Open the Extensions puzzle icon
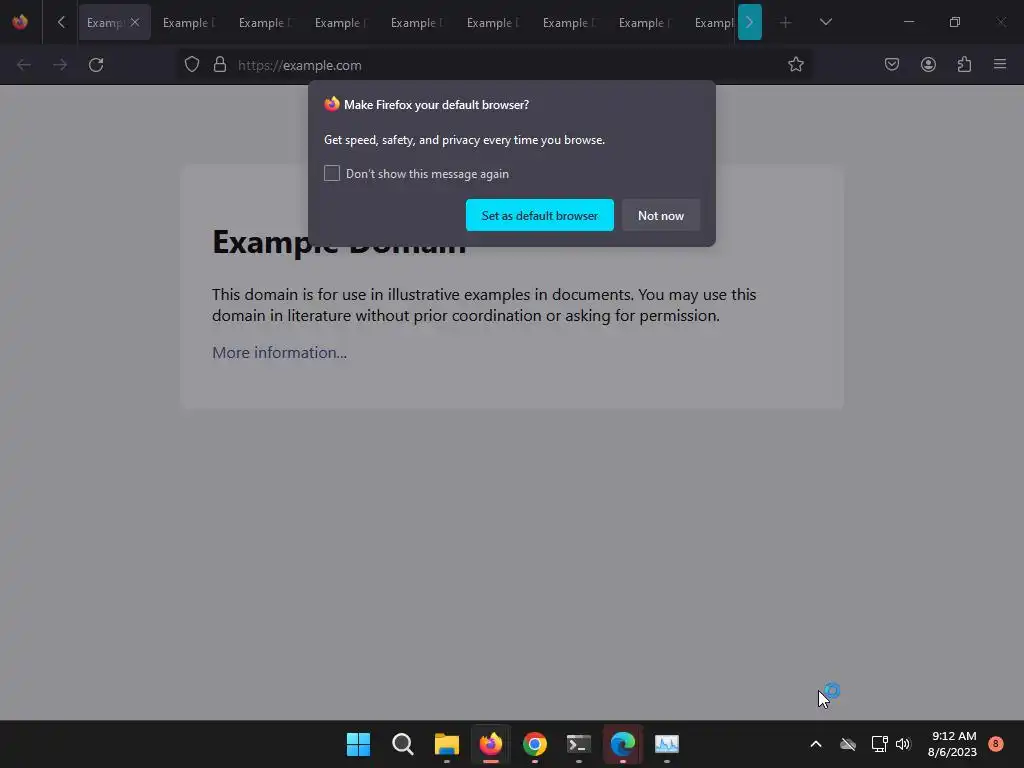Image resolution: width=1024 pixels, height=768 pixels. click(x=965, y=65)
